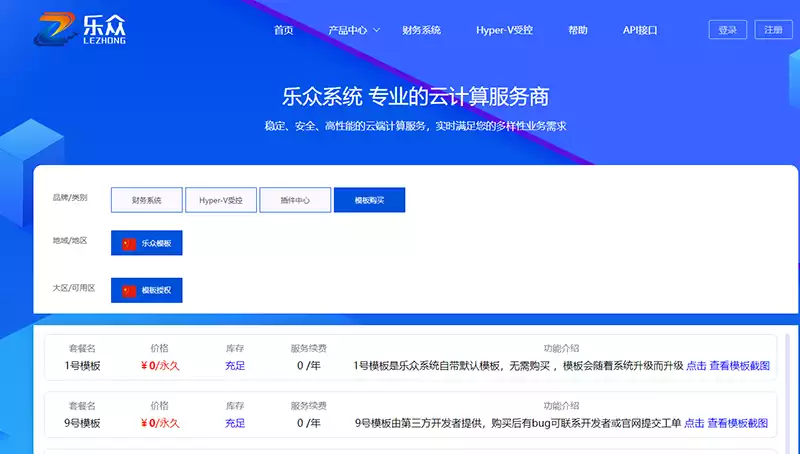Open the 首页 nav item
The width and height of the screenshot is (800, 454).
[284, 30]
